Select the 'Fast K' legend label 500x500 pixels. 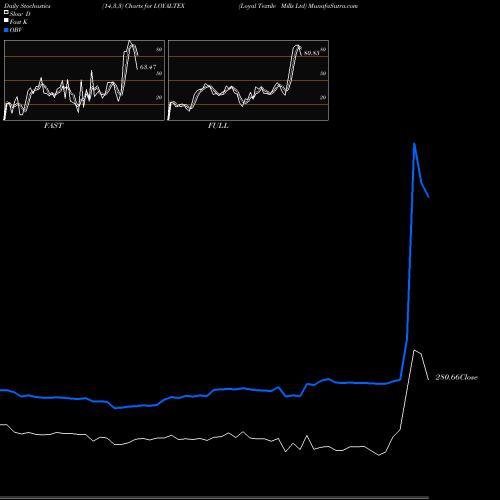19,22
